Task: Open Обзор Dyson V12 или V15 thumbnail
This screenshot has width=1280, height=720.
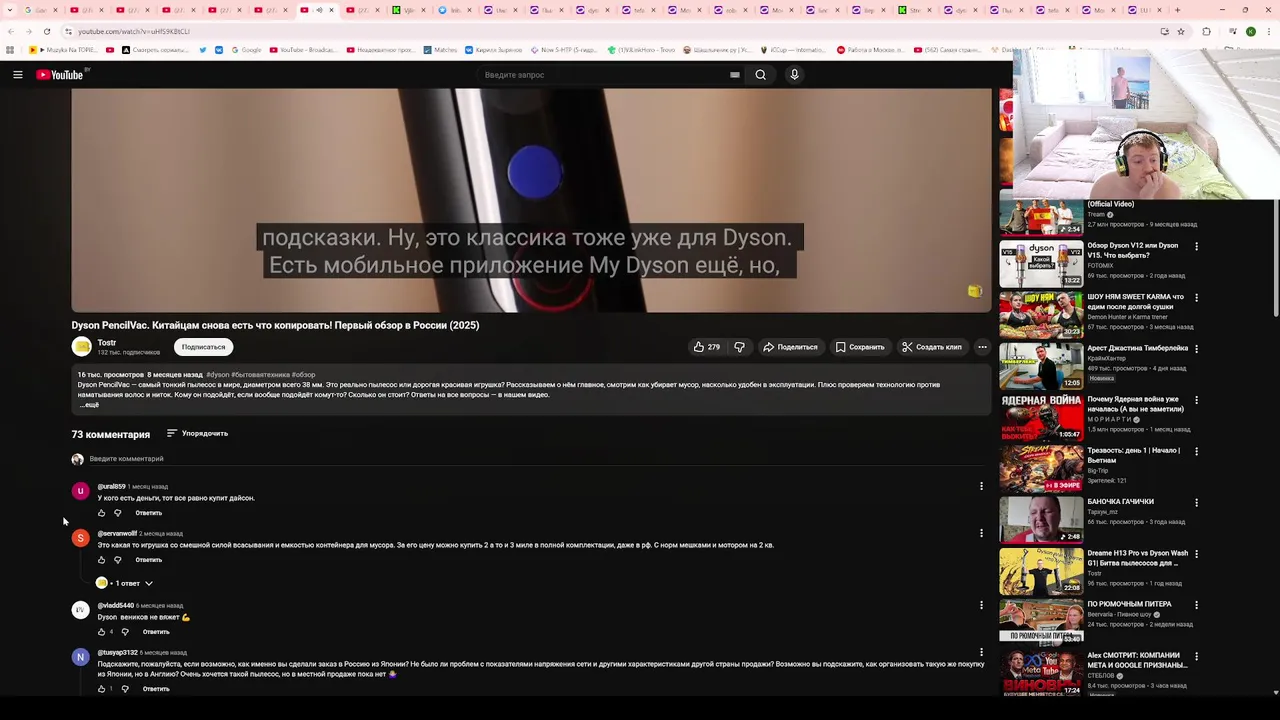Action: point(1041,264)
